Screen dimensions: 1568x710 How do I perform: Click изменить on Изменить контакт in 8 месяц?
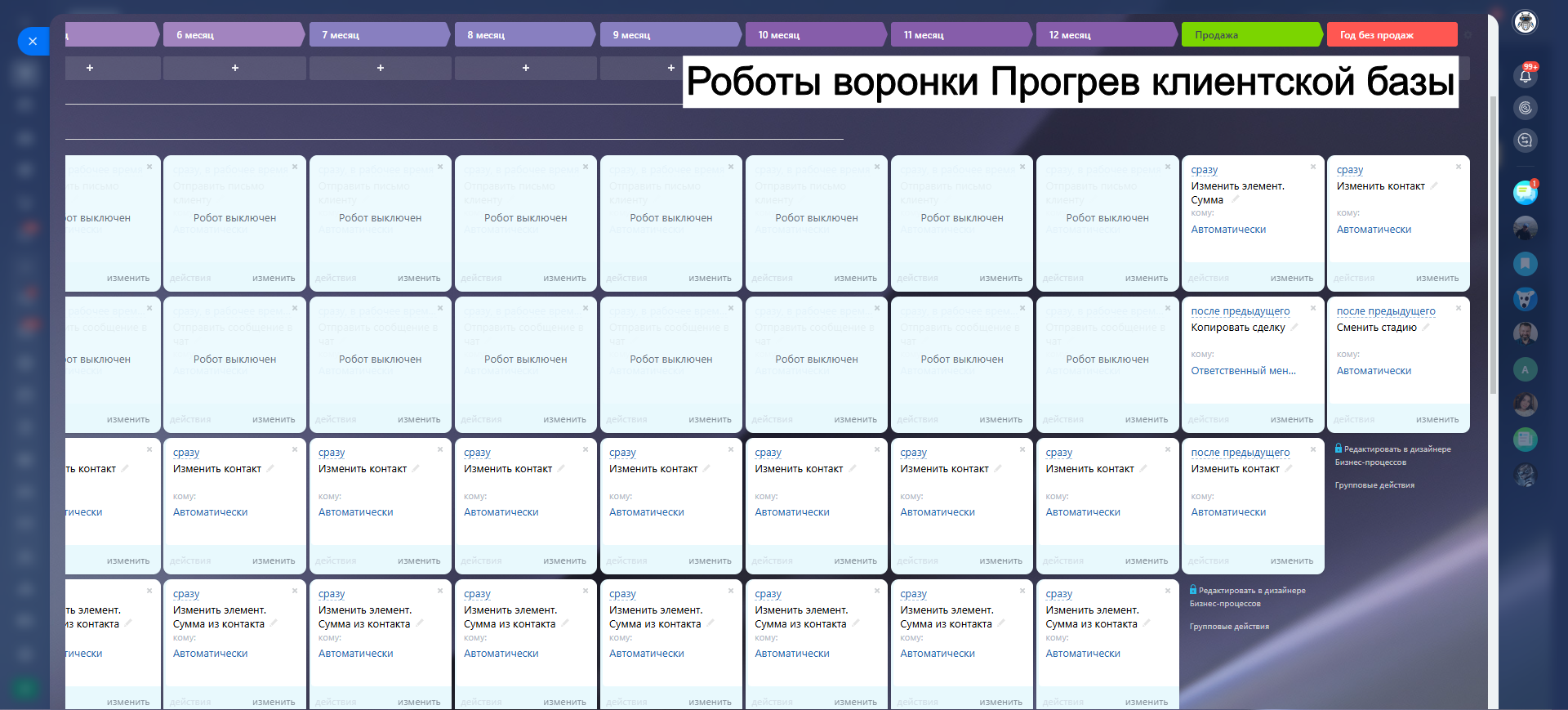tap(564, 561)
